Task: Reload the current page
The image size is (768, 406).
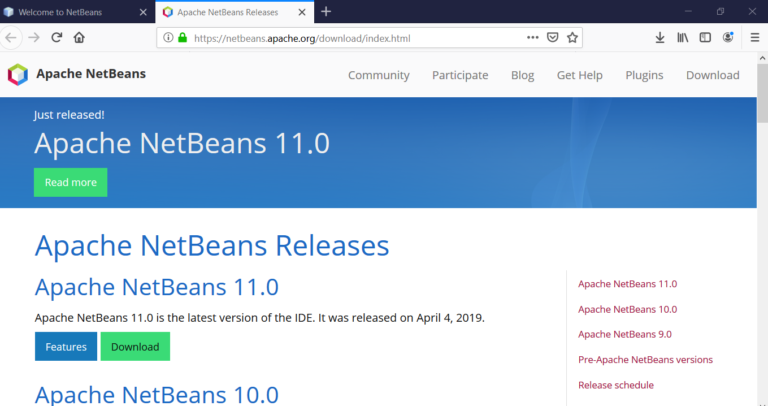Action: pyautogui.click(x=57, y=37)
